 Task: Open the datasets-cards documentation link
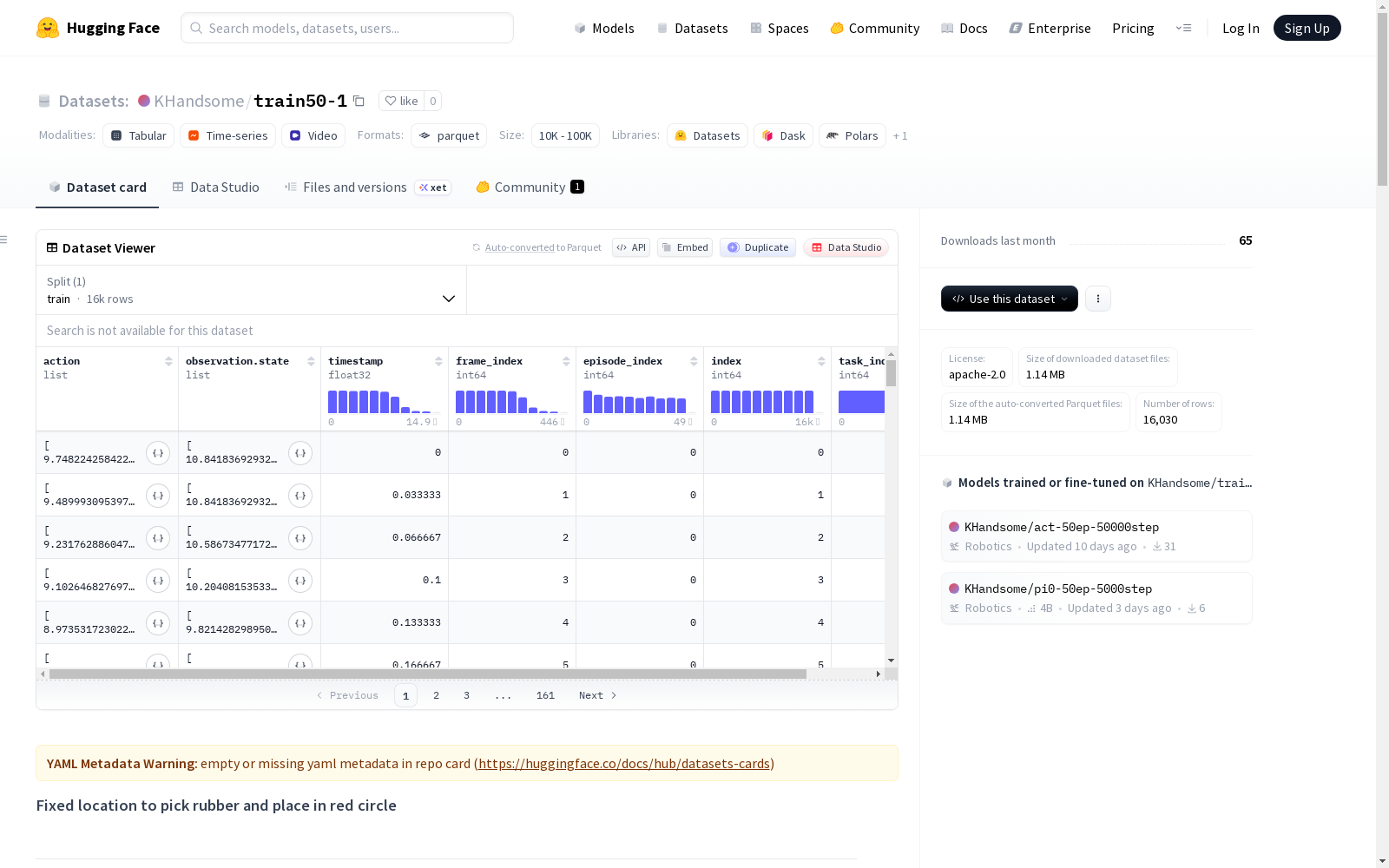(x=624, y=764)
